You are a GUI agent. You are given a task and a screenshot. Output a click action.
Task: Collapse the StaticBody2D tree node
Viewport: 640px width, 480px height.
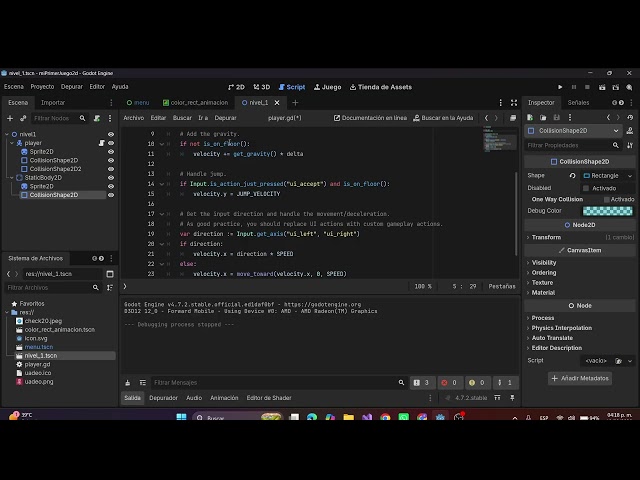(x=12, y=178)
